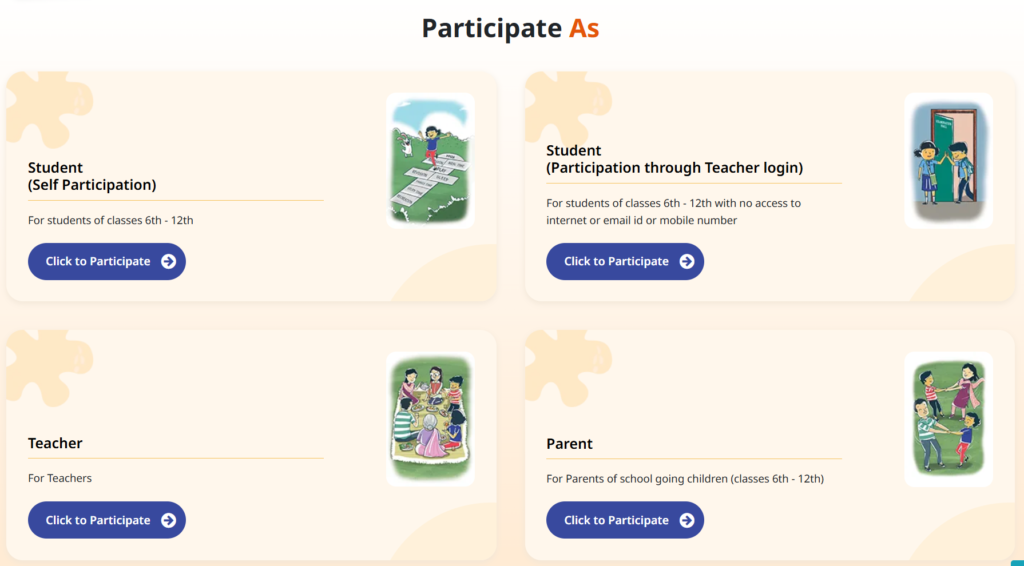Select the Student (Participation through Teacher login) title
Image resolution: width=1024 pixels, height=566 pixels.
(674, 159)
